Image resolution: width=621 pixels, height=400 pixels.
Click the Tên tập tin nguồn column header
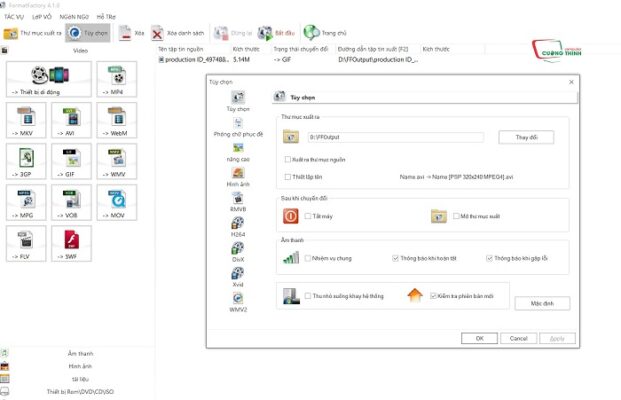click(x=193, y=49)
